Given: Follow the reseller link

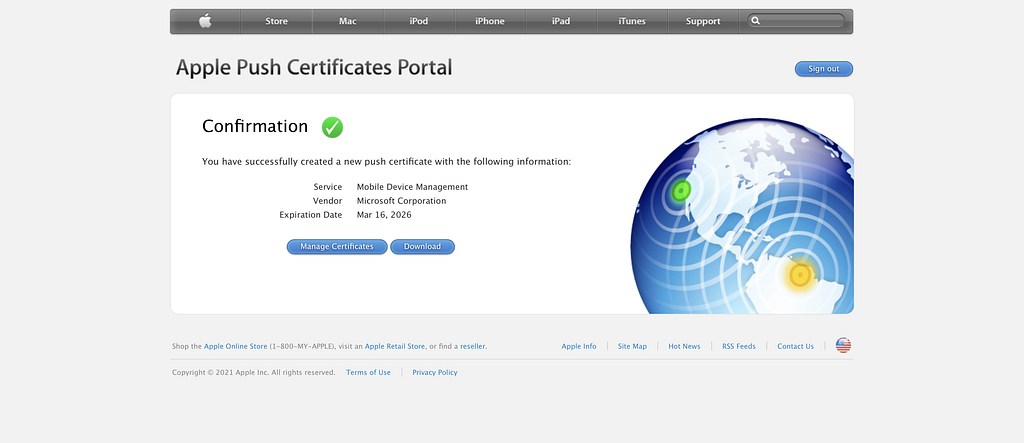Looking at the screenshot, I should pyautogui.click(x=473, y=346).
